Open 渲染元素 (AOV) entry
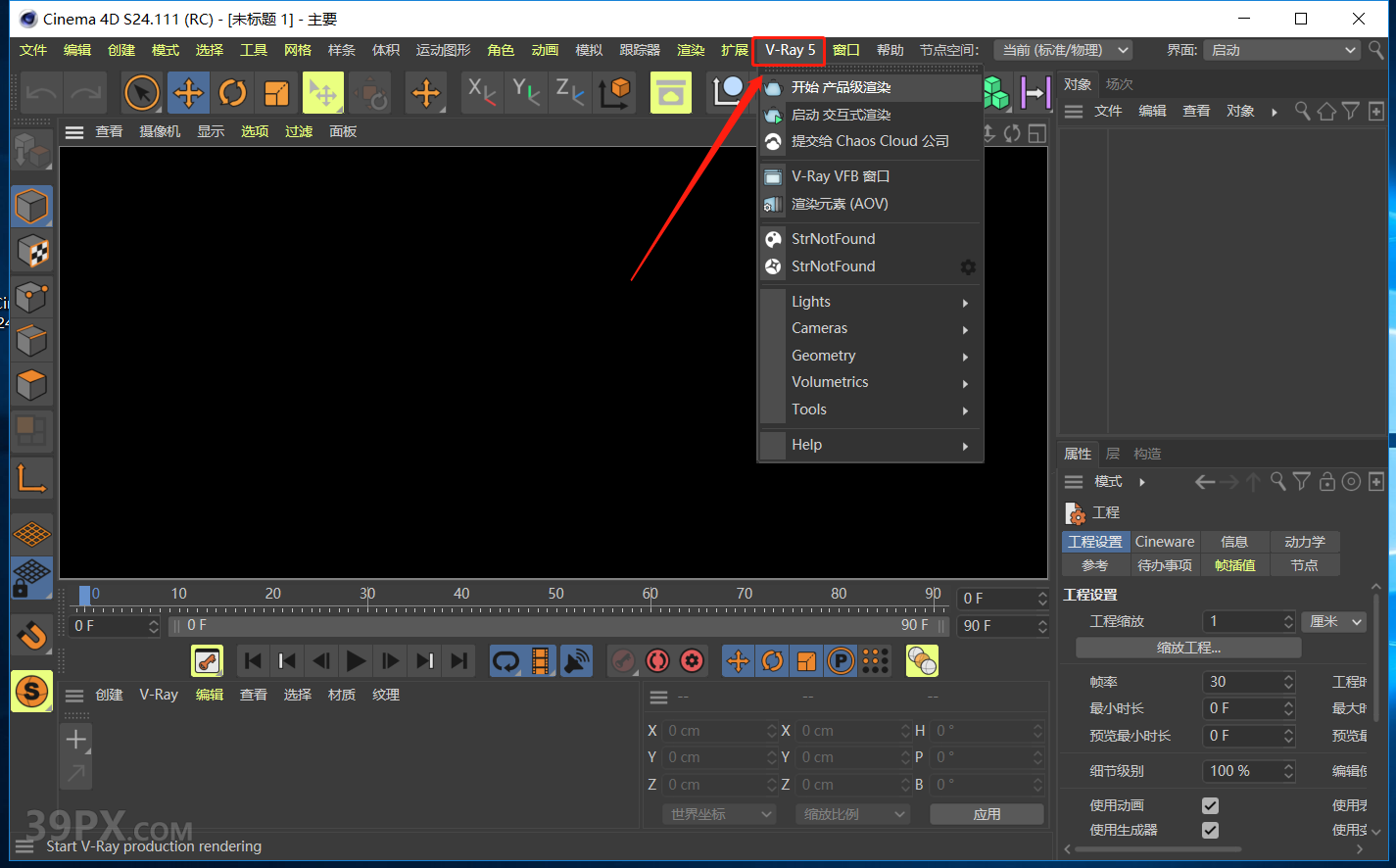Viewport: 1396px width, 868px height. click(x=871, y=204)
